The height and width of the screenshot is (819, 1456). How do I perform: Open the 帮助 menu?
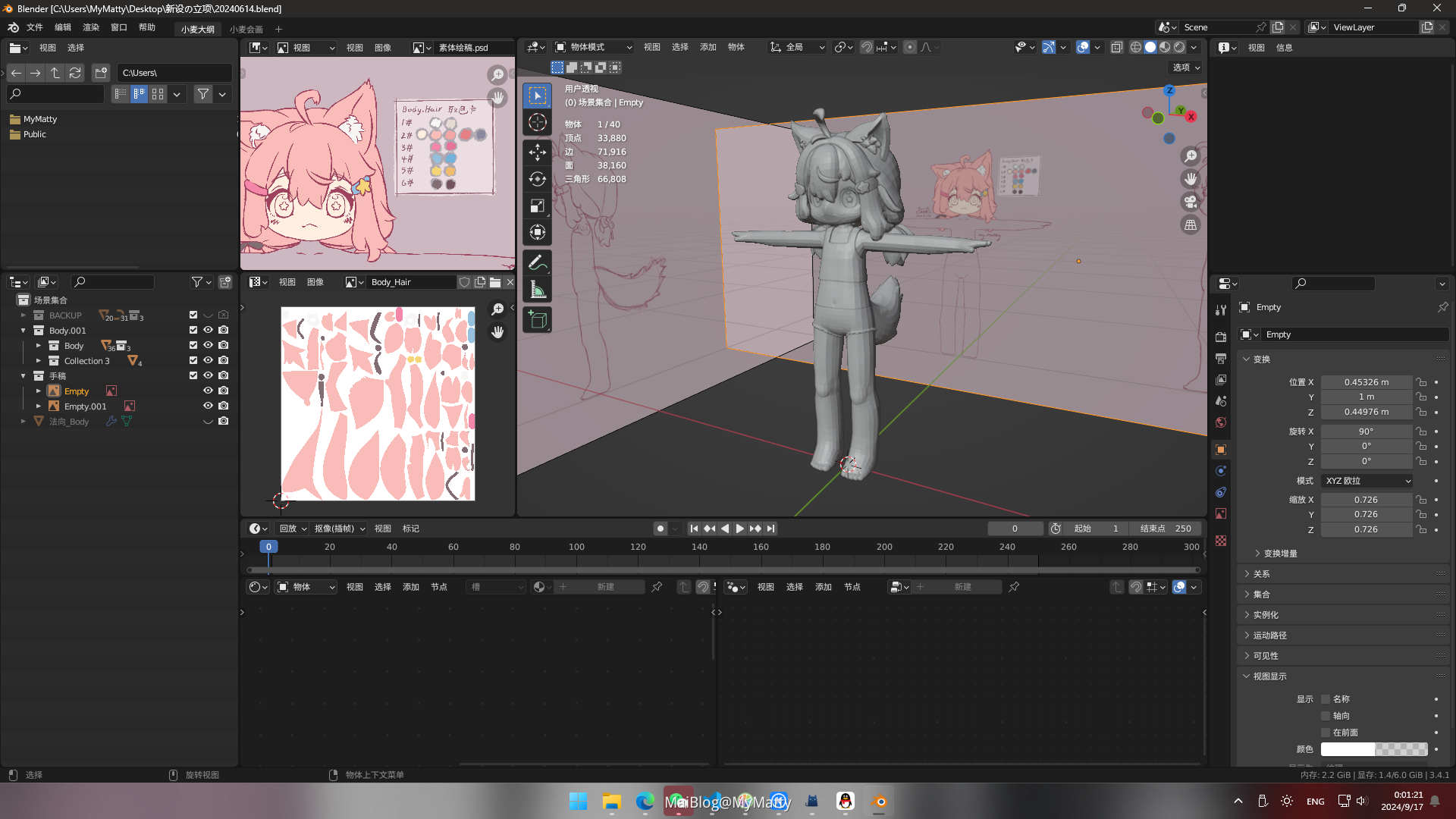tap(147, 27)
